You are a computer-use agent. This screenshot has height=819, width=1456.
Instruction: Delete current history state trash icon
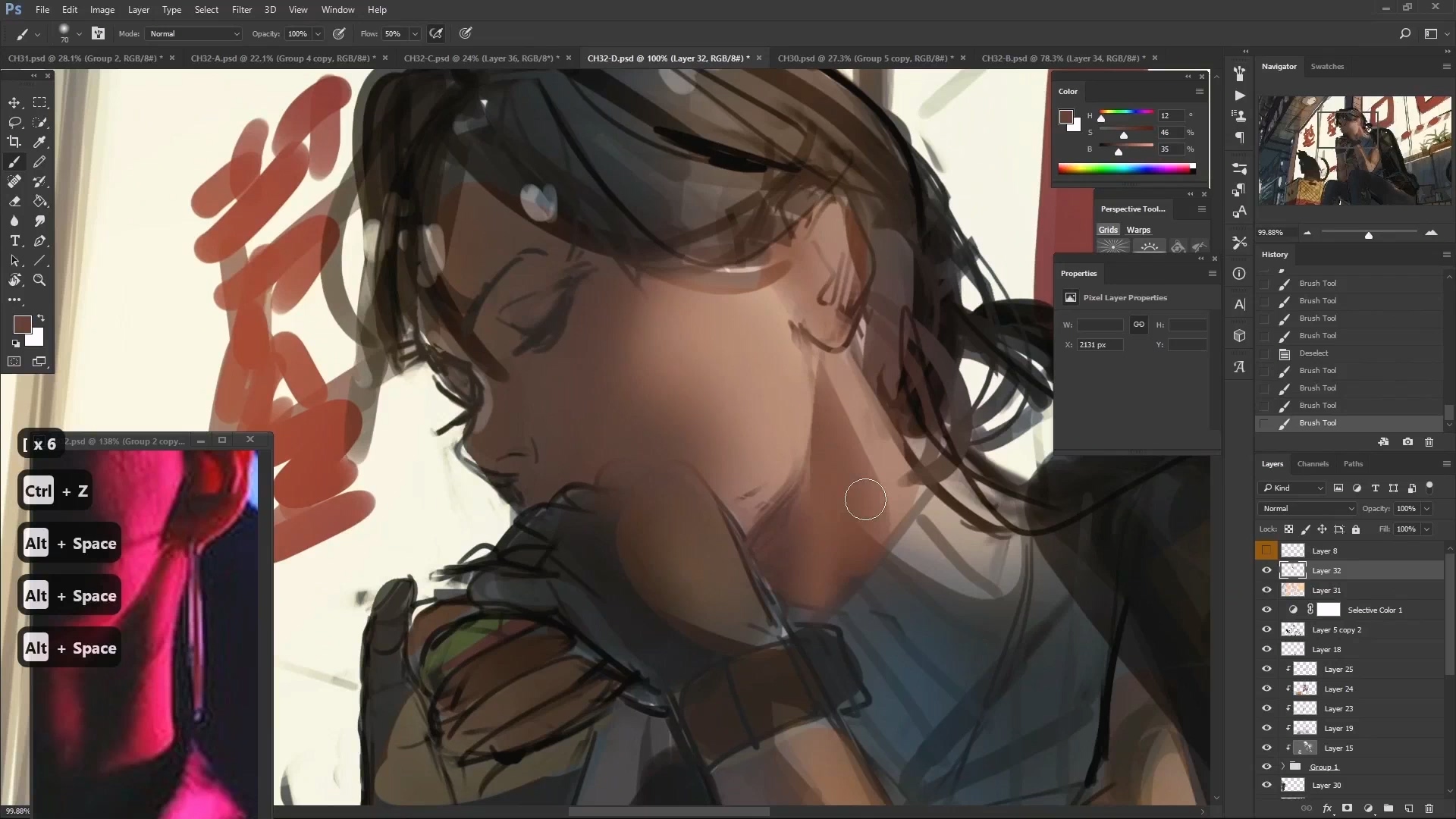click(x=1429, y=442)
